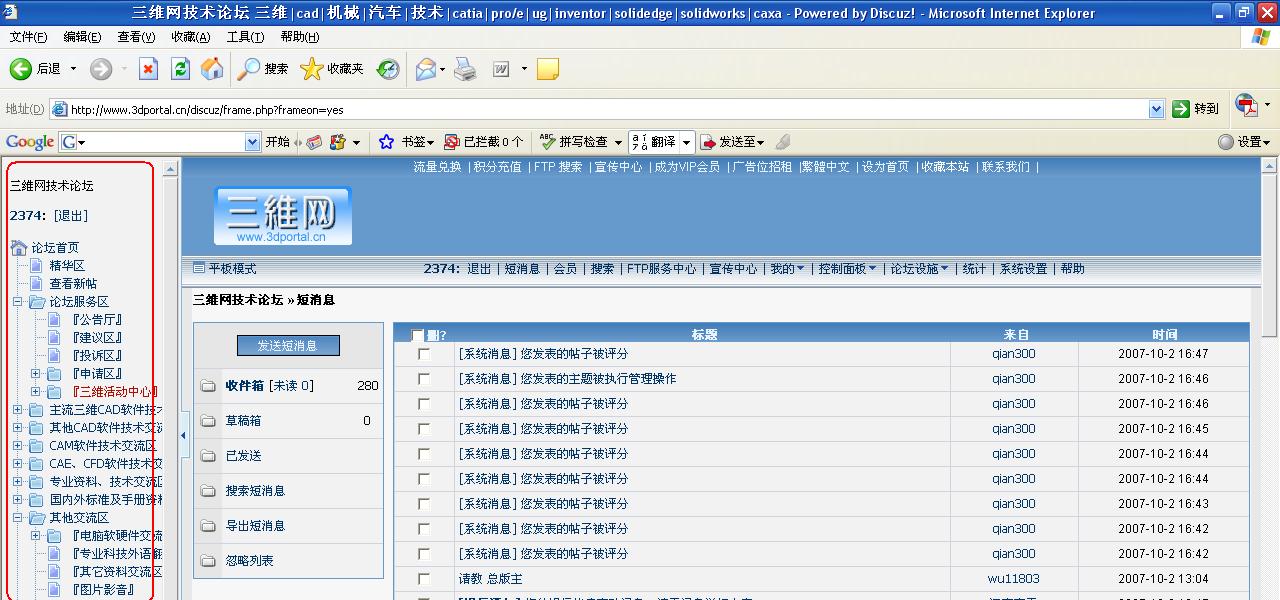Open the 编辑(E) menu
This screenshot has height=600, width=1280.
click(82, 37)
